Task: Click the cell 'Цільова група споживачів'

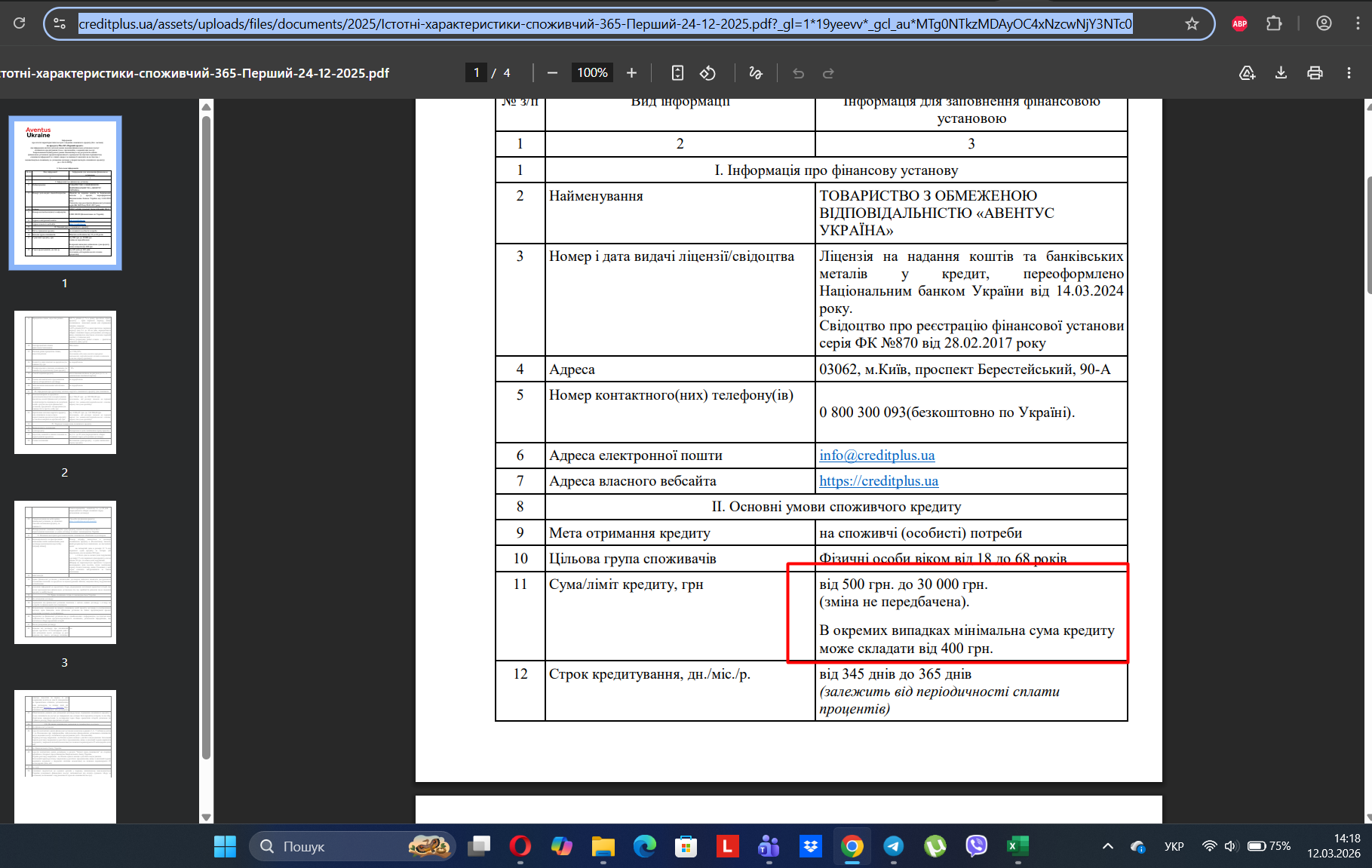Action: (x=680, y=559)
